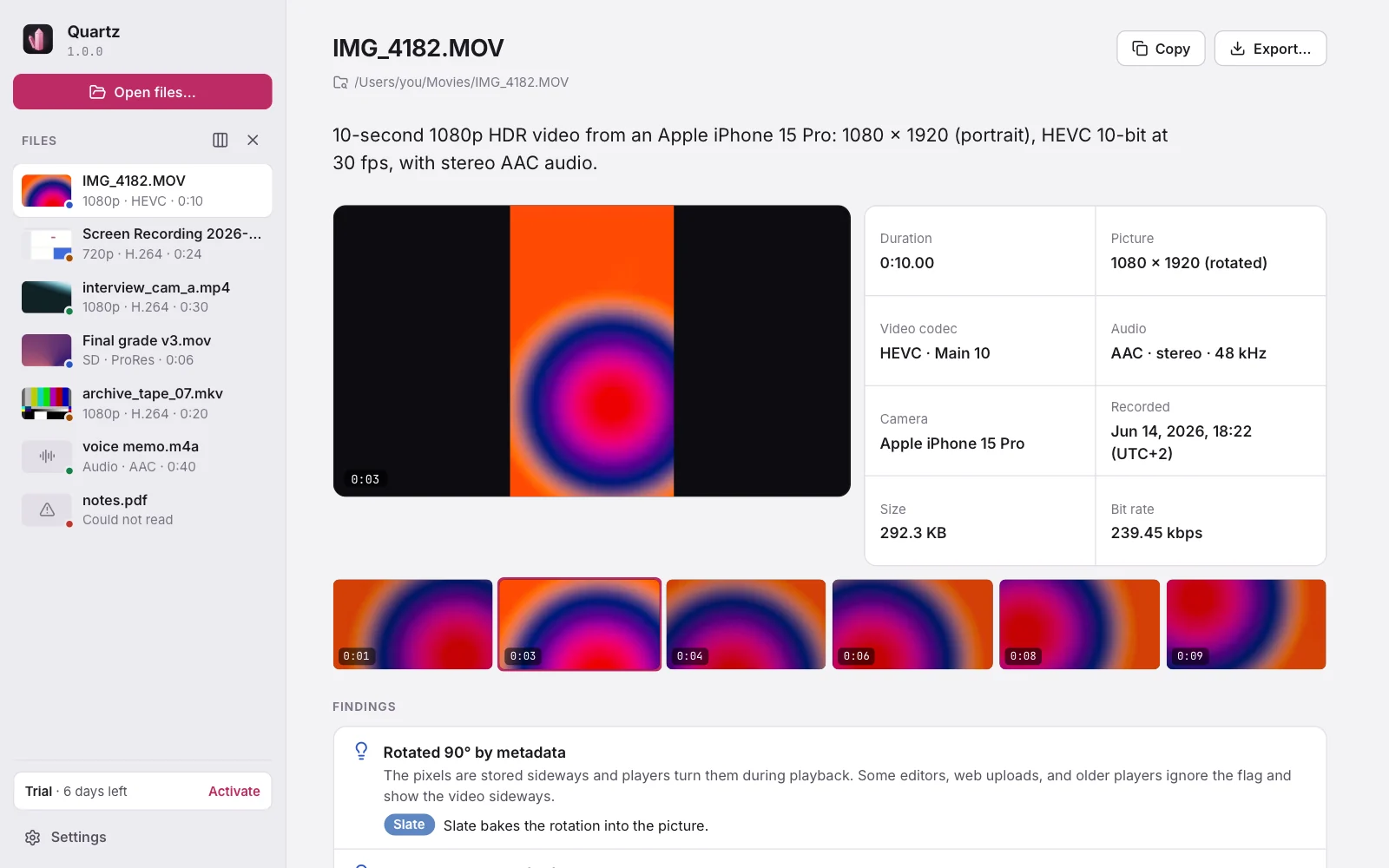Click the warning icon for notes.pdf
This screenshot has width=1389, height=868.
47,510
